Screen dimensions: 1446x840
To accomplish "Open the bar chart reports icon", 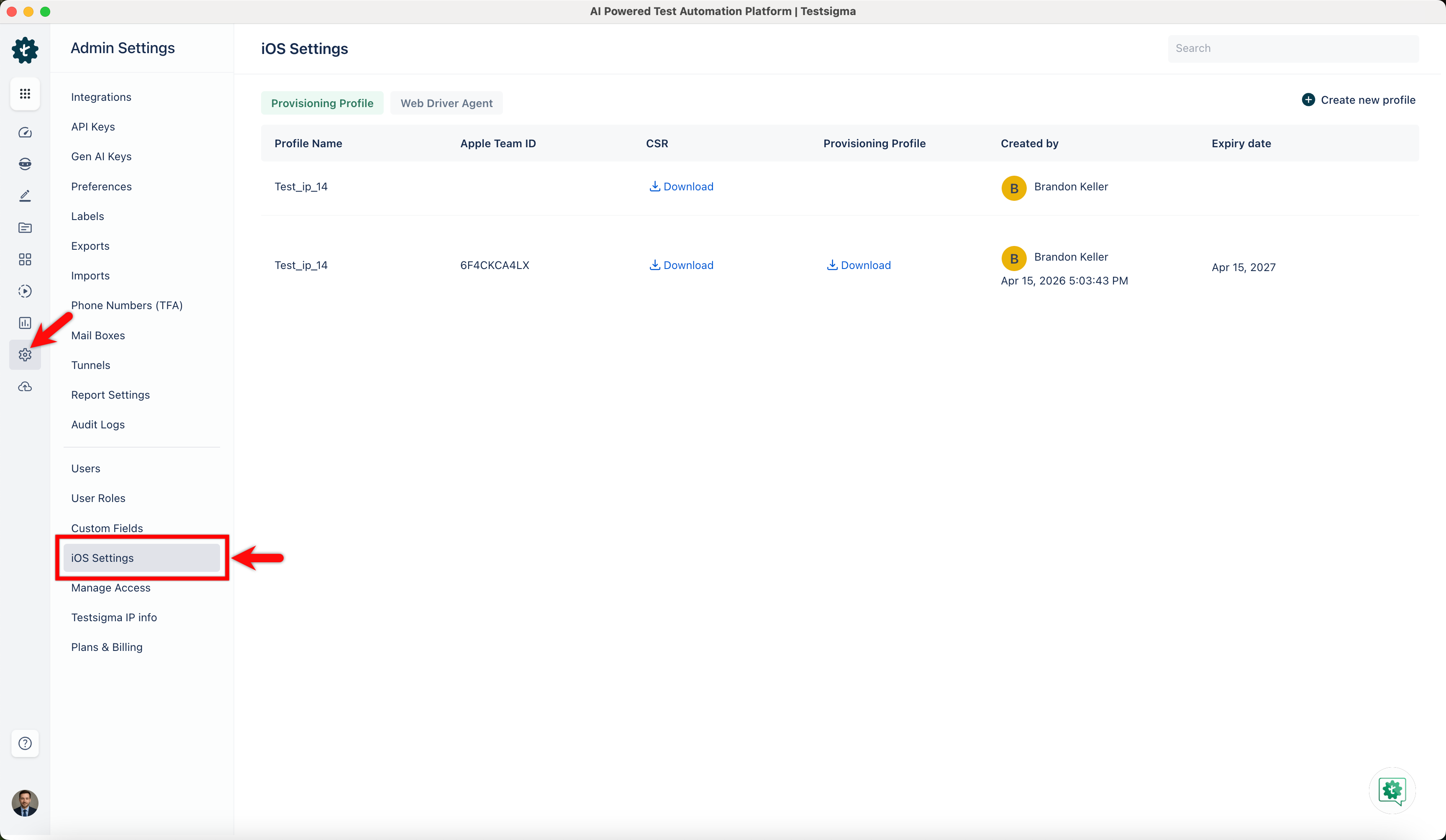I will (25, 323).
